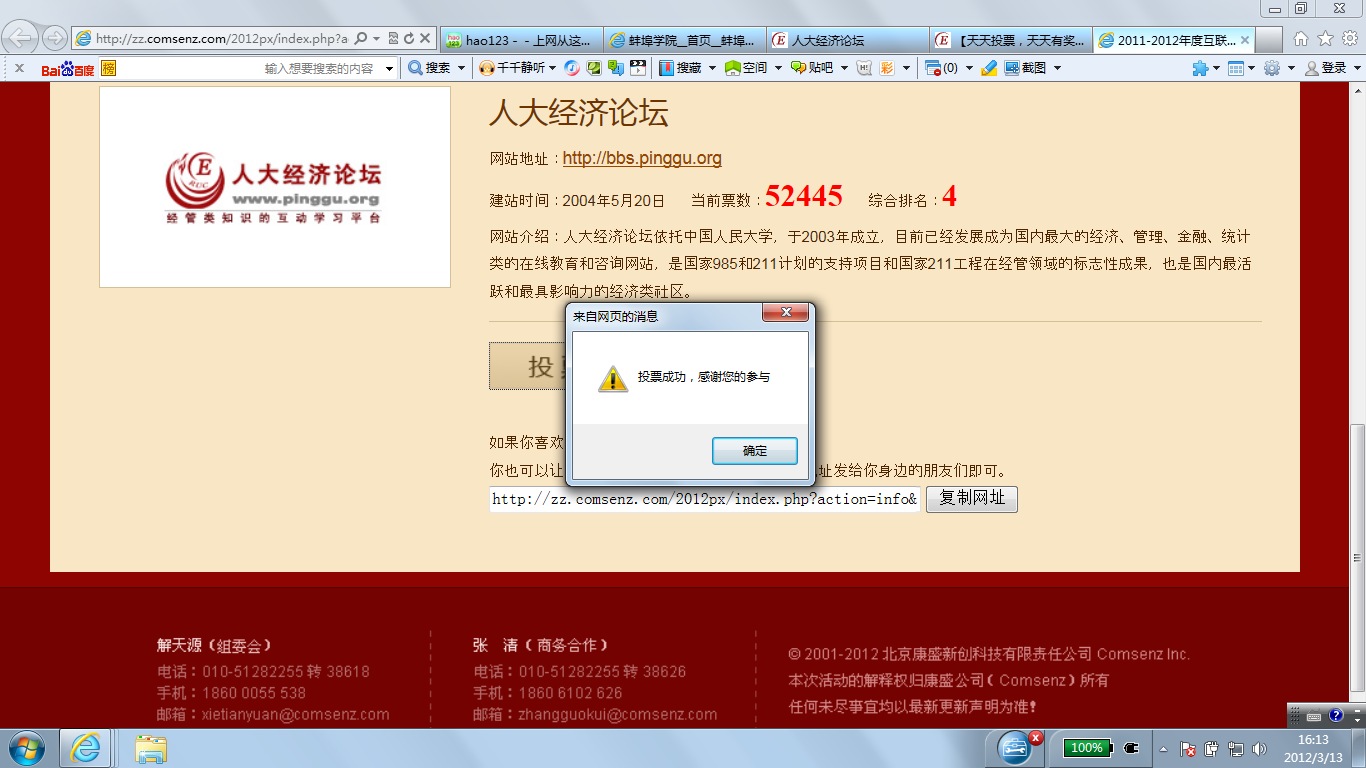Screen dimensions: 1366x768
Task: Expand the 千千静听 dropdown arrow
Action: coord(554,69)
